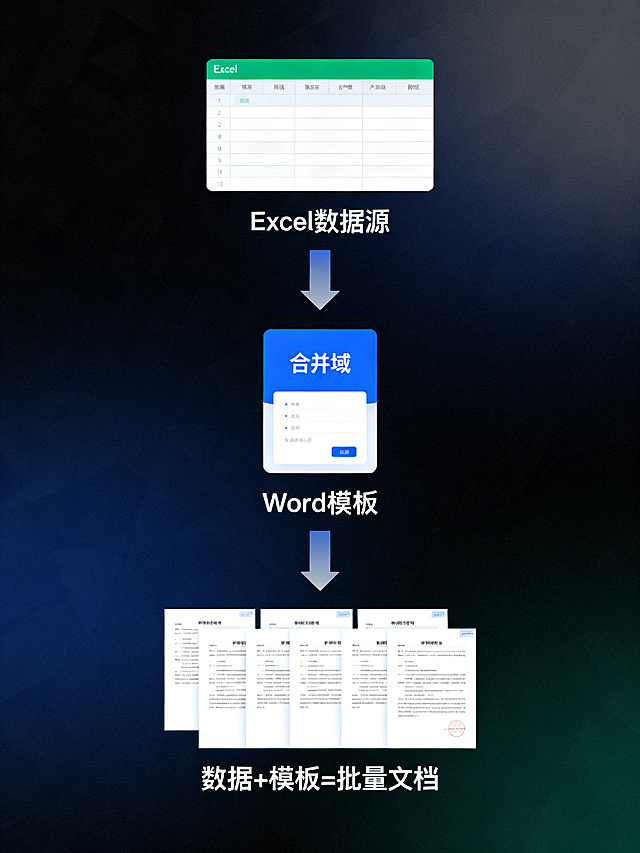Click the green Excel title bar
640x853 pixels.
pyautogui.click(x=320, y=69)
